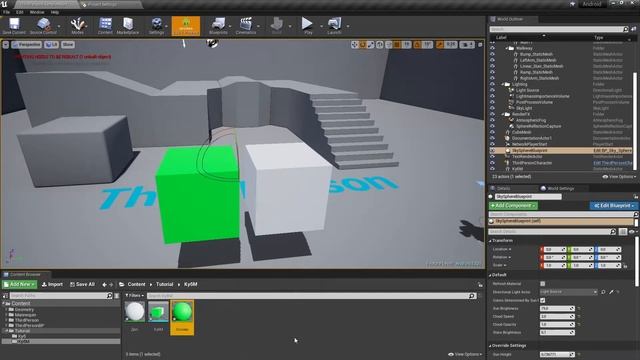Open the Lit view mode dropdown

[51, 44]
